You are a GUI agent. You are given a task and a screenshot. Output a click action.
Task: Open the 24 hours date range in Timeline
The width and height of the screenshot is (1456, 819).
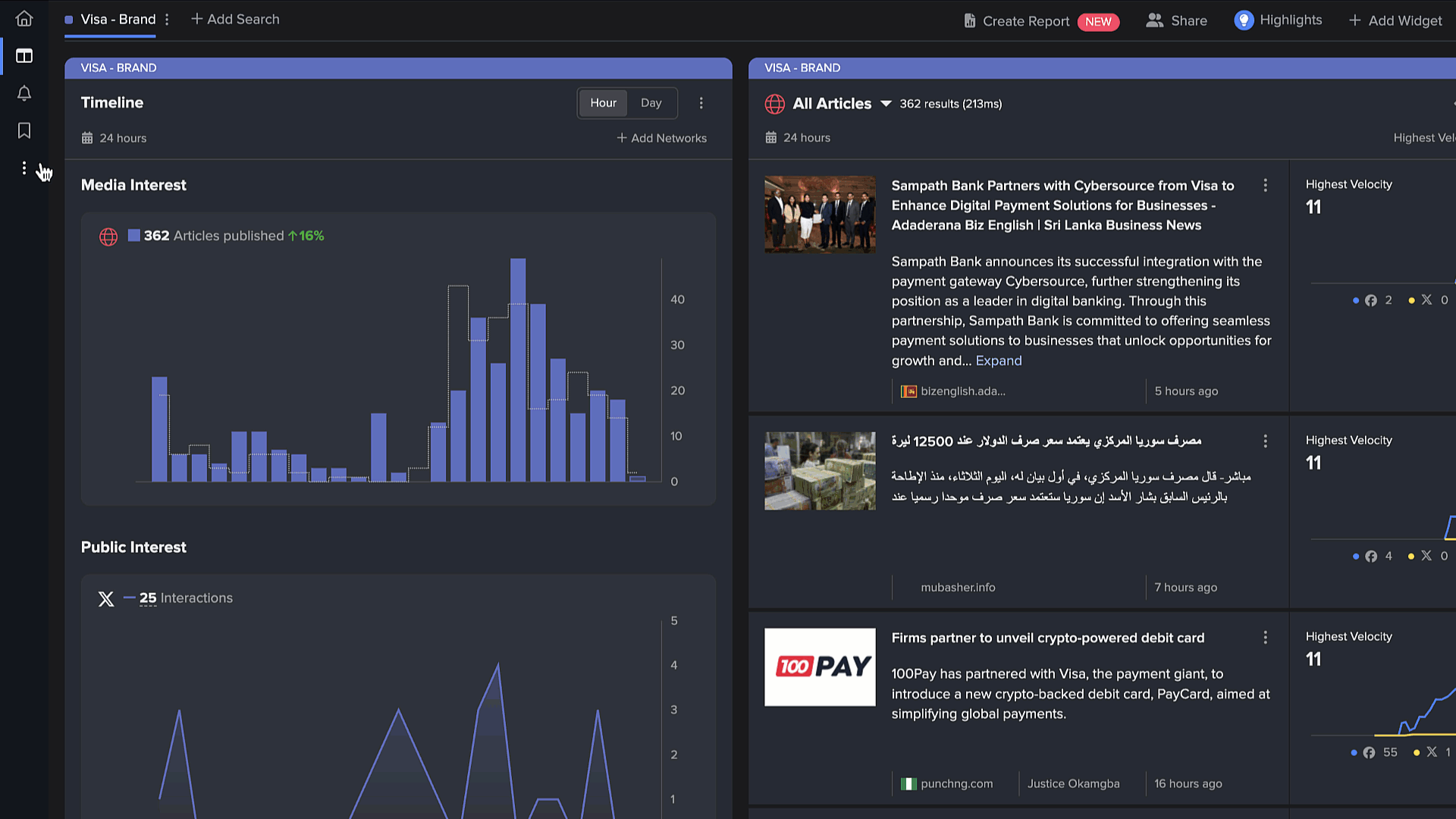tap(114, 138)
